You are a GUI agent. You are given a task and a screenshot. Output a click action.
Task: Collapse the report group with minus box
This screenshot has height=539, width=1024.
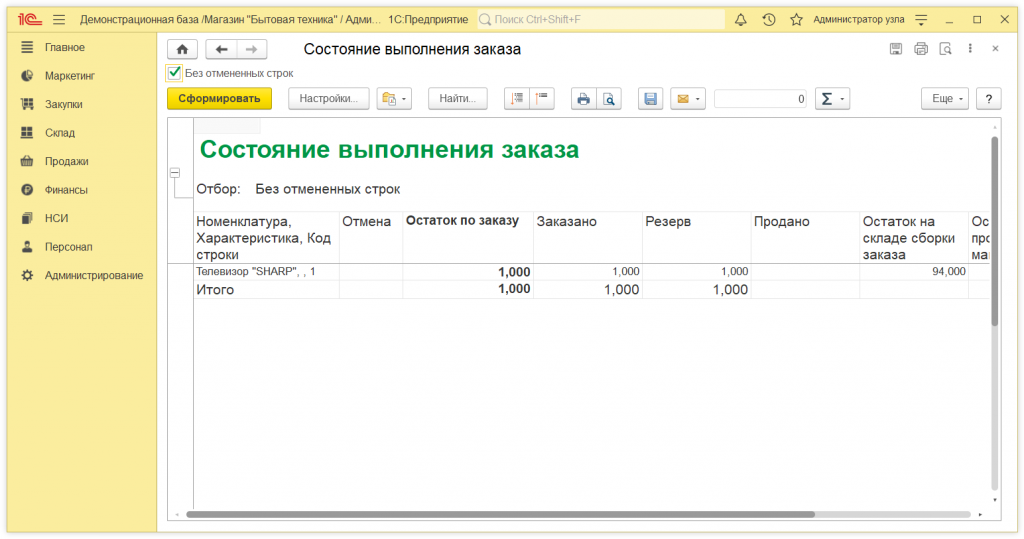click(x=175, y=173)
